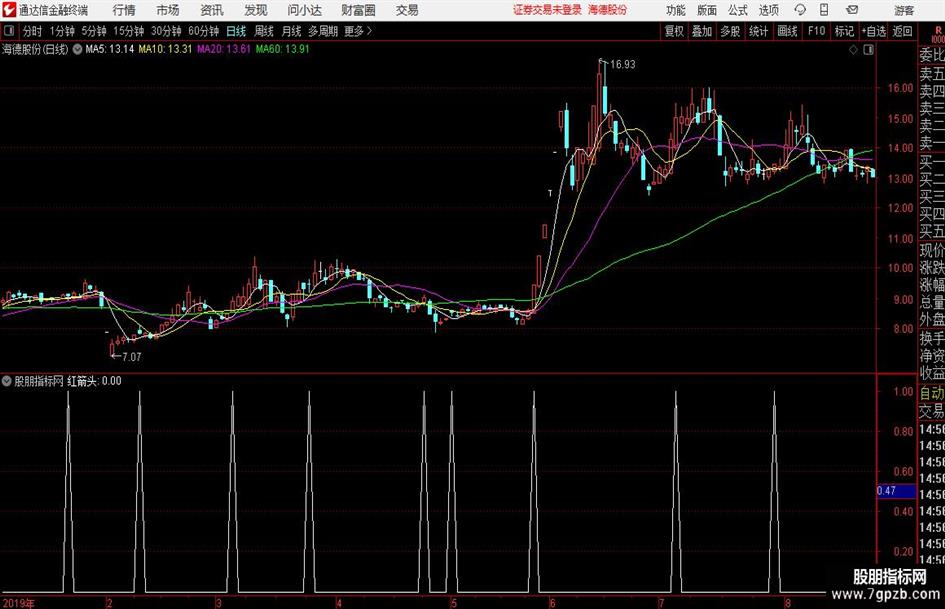Click the 委比 row in right panel
The width and height of the screenshot is (945, 609).
point(932,55)
